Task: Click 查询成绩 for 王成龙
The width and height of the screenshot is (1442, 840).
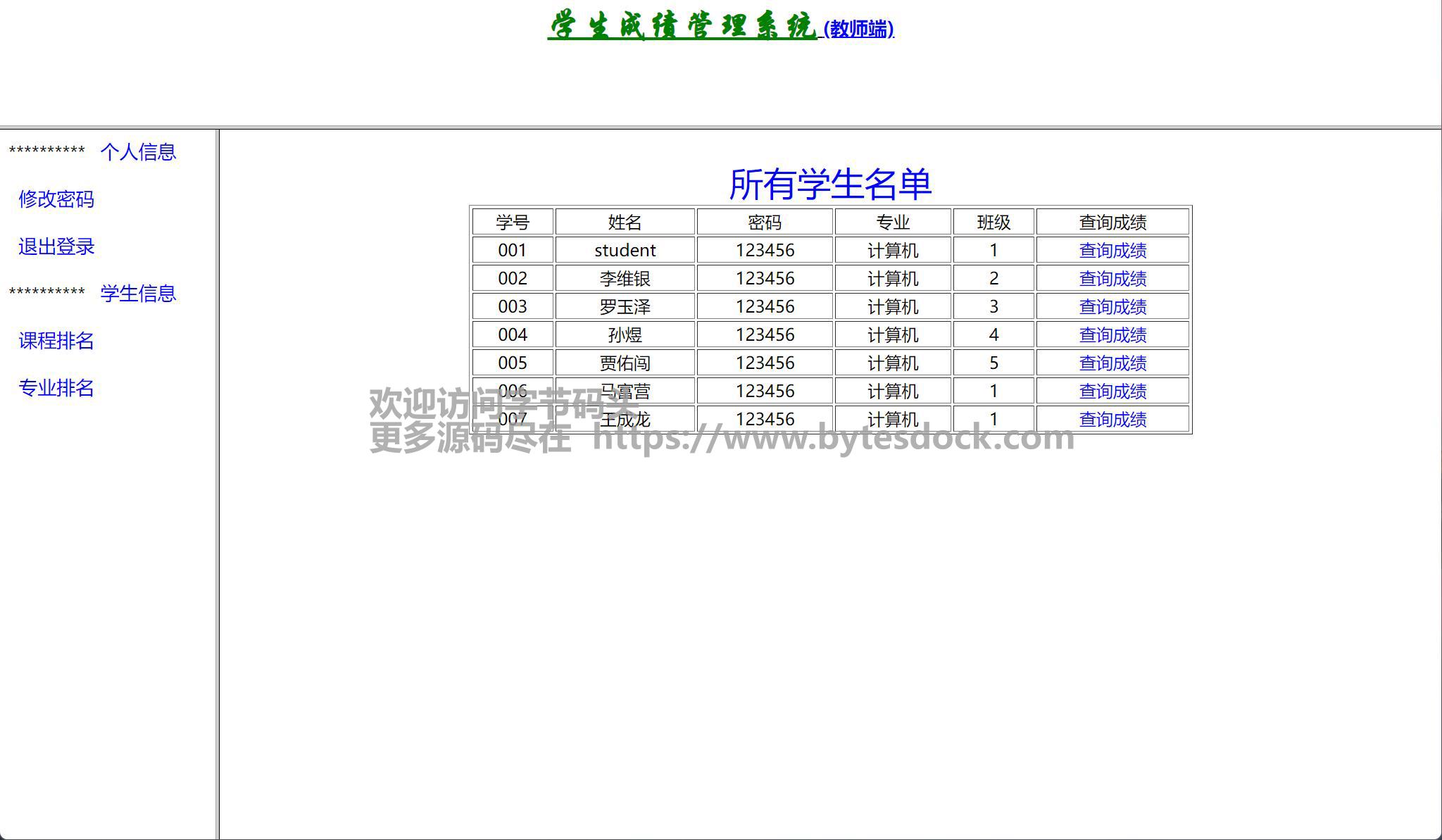Action: (1112, 420)
